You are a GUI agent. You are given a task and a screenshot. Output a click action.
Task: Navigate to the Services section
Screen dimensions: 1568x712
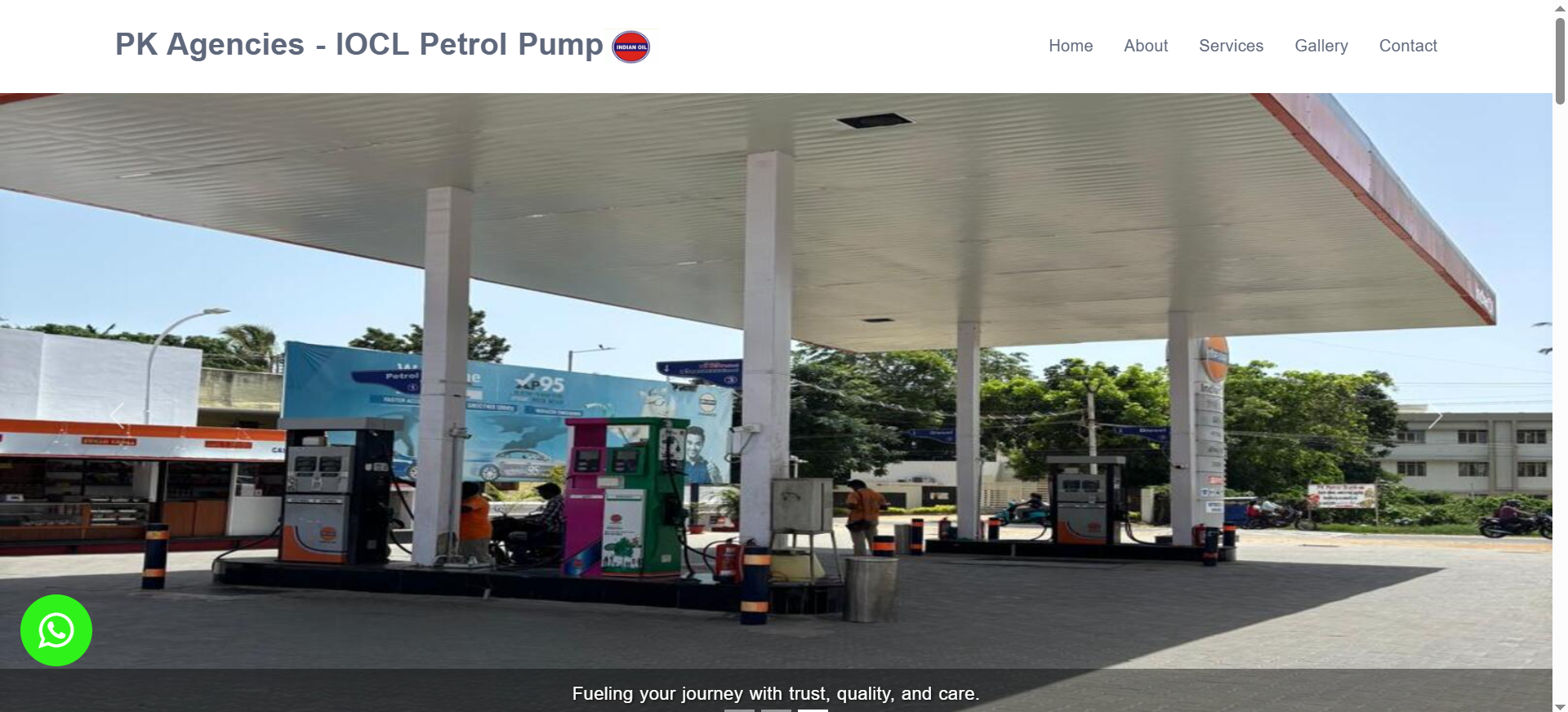[1231, 46]
